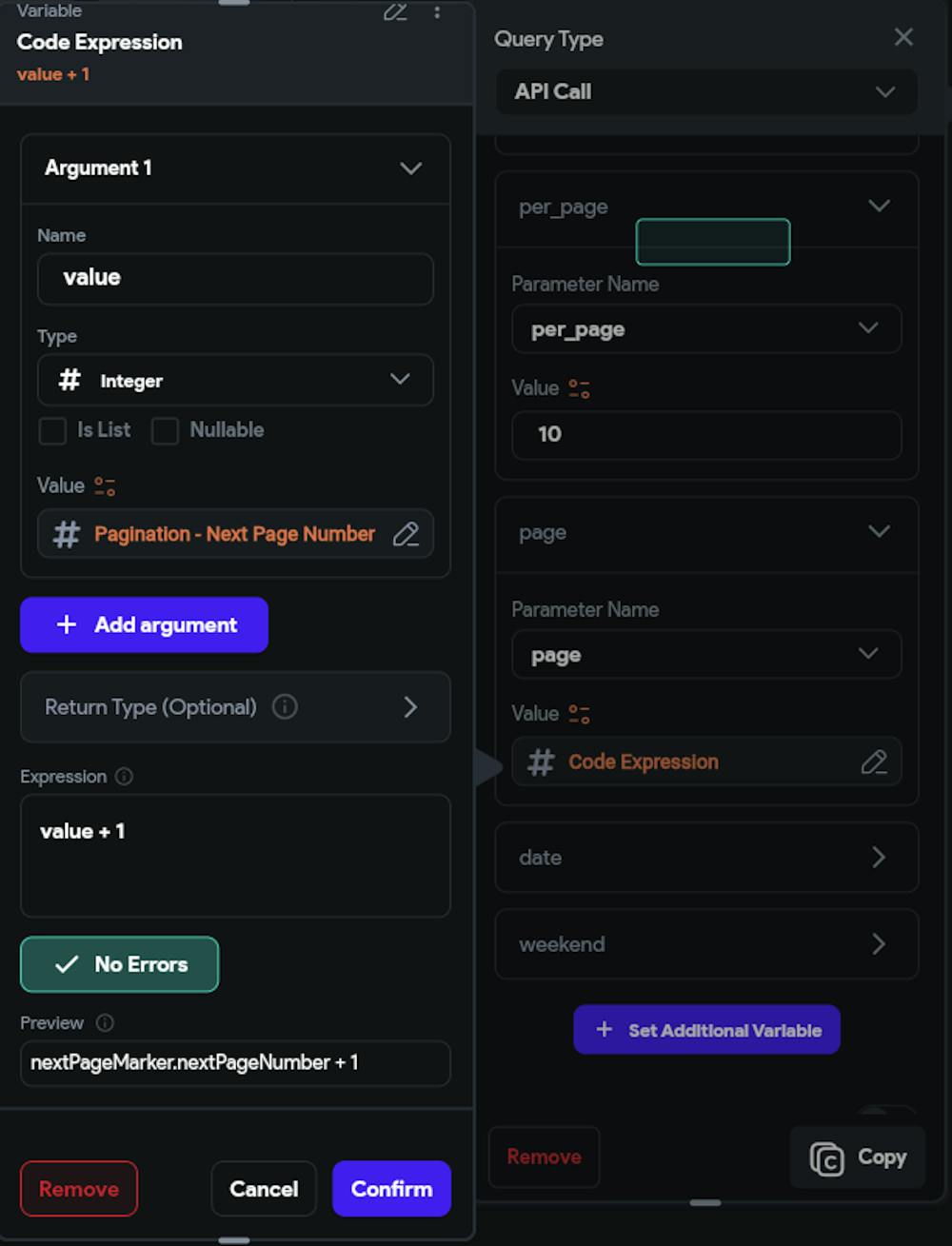
Task: Toggle the Nullable checkbox
Action: pyautogui.click(x=165, y=430)
